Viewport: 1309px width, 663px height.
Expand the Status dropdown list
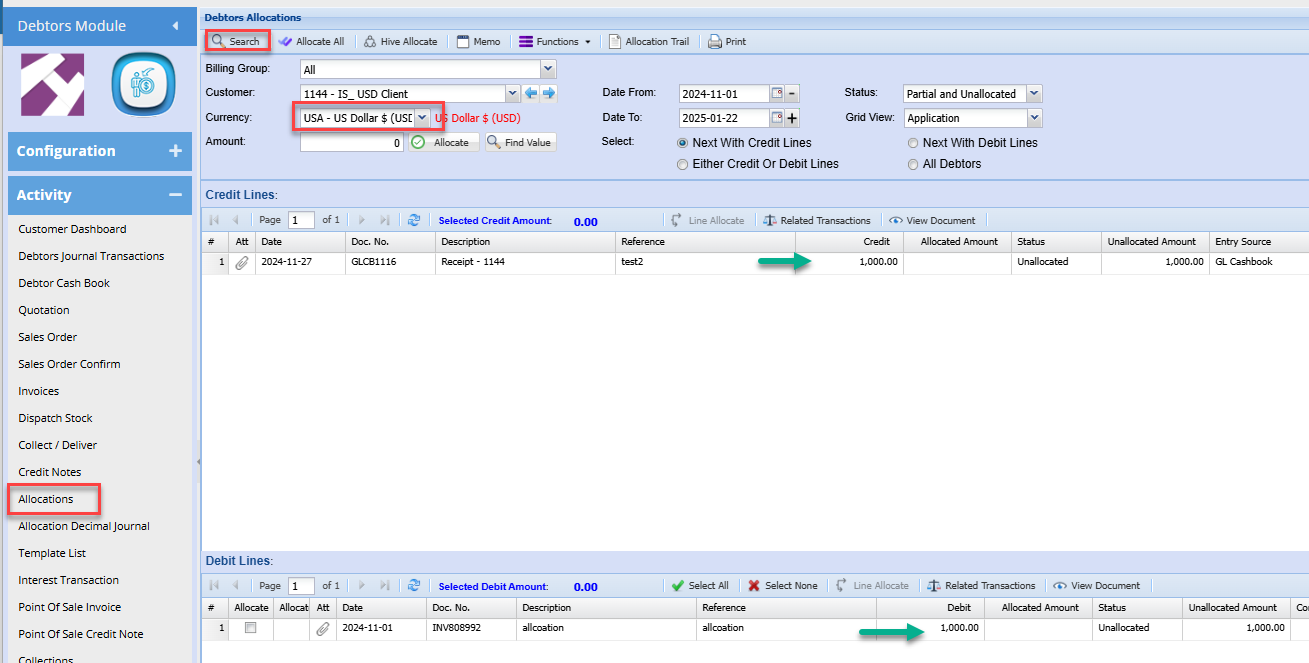click(x=1034, y=94)
